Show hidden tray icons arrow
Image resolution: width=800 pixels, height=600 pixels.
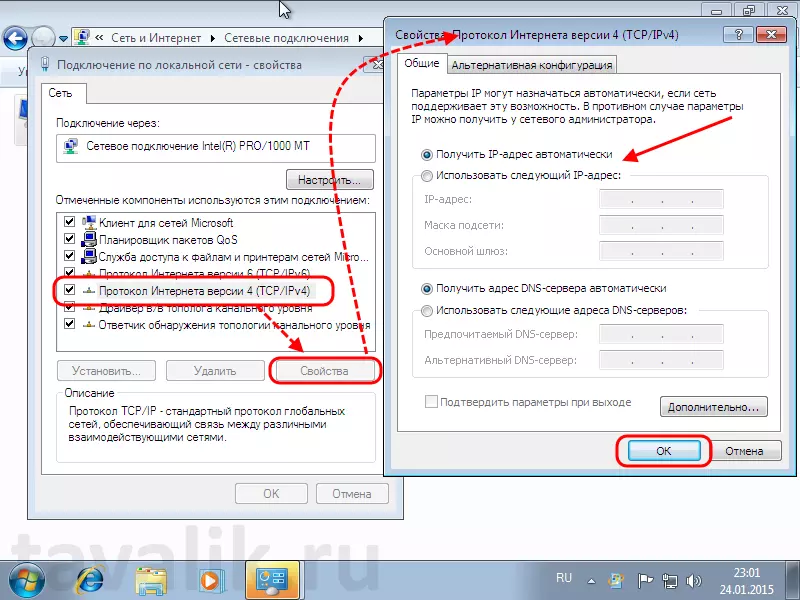point(591,581)
